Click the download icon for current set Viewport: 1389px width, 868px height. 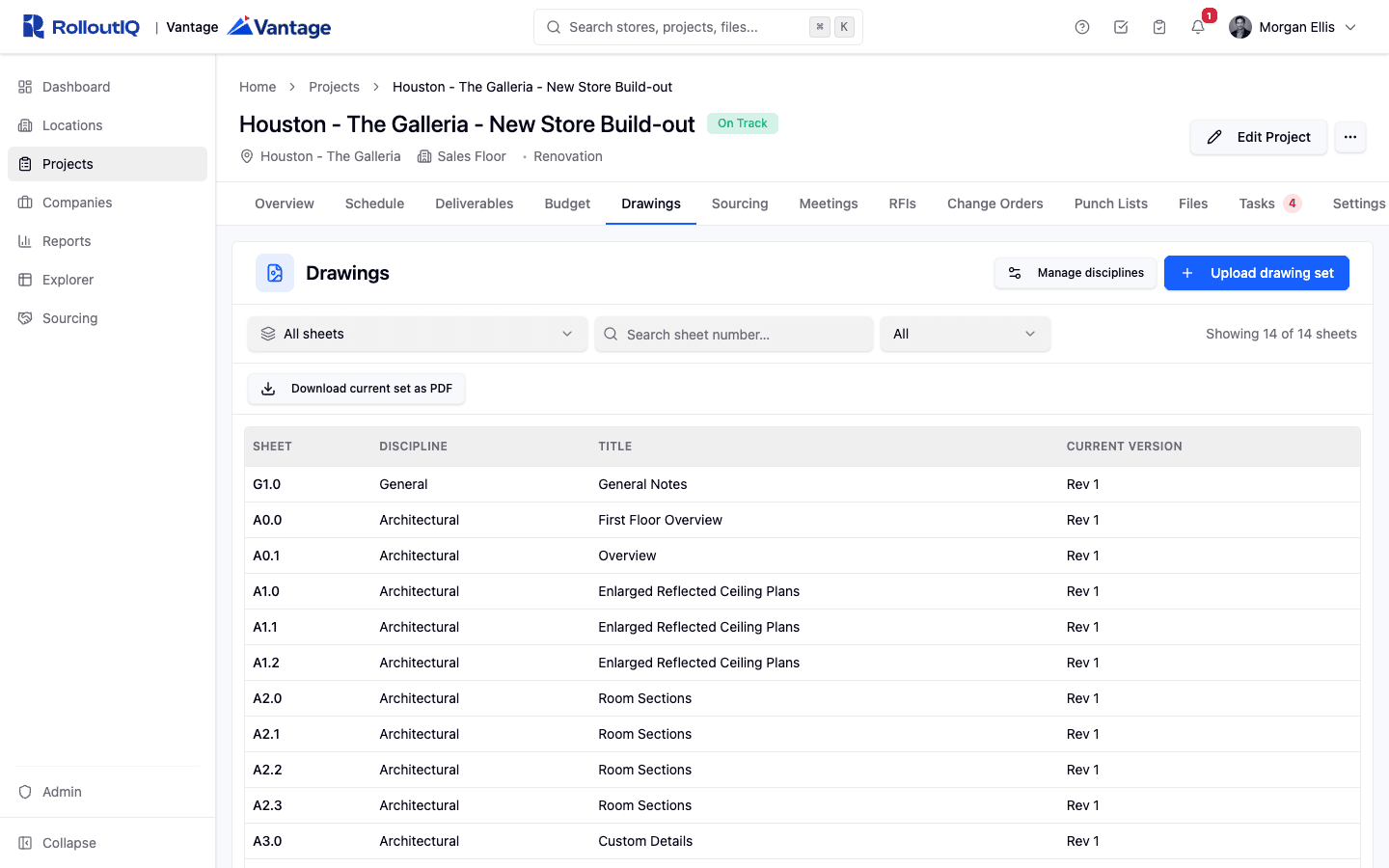[269, 389]
